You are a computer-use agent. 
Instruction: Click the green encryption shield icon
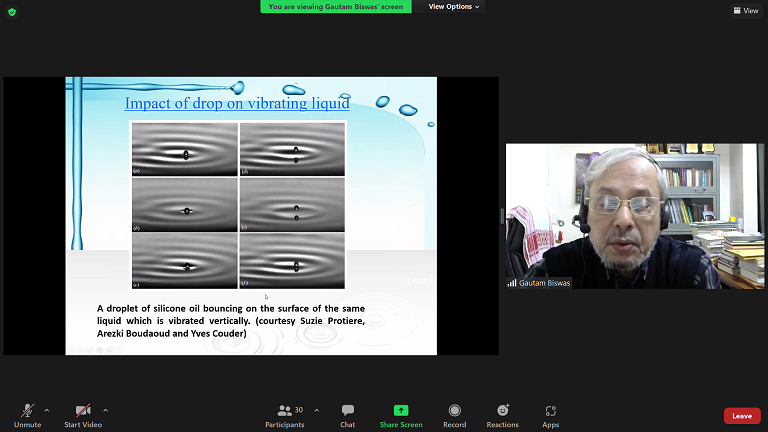pyautogui.click(x=12, y=12)
